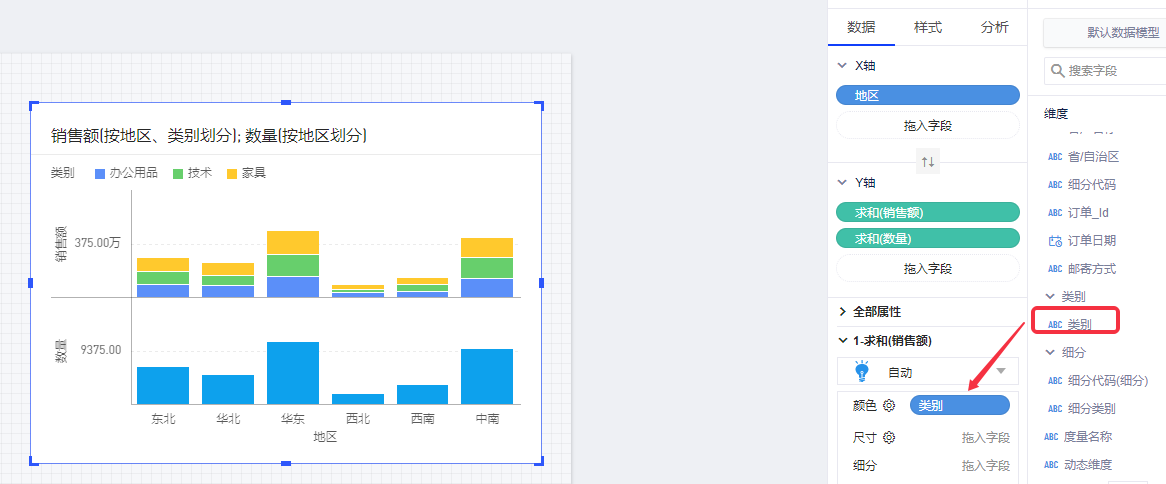Click the ABC icon beside 省/自治区
Viewport: 1166px width, 484px height.
tap(1054, 157)
